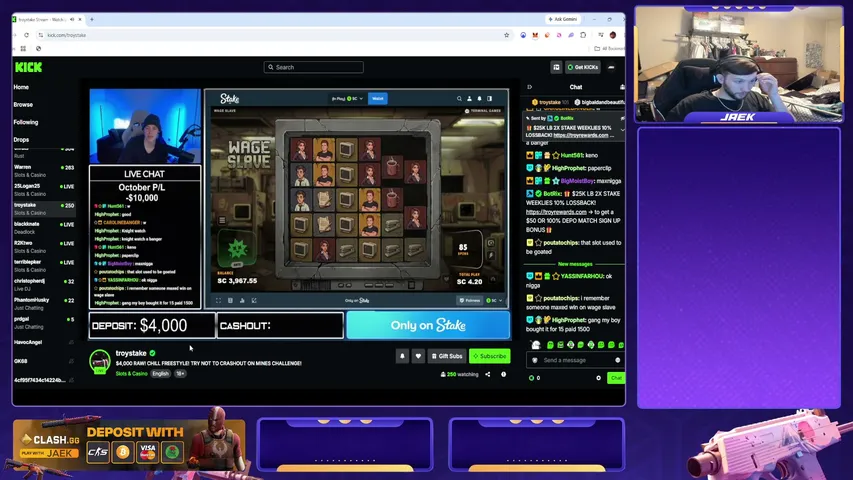Screen dimensions: 853x480
Task: Click Stake fullscreen icon below game
Action: coord(218,300)
